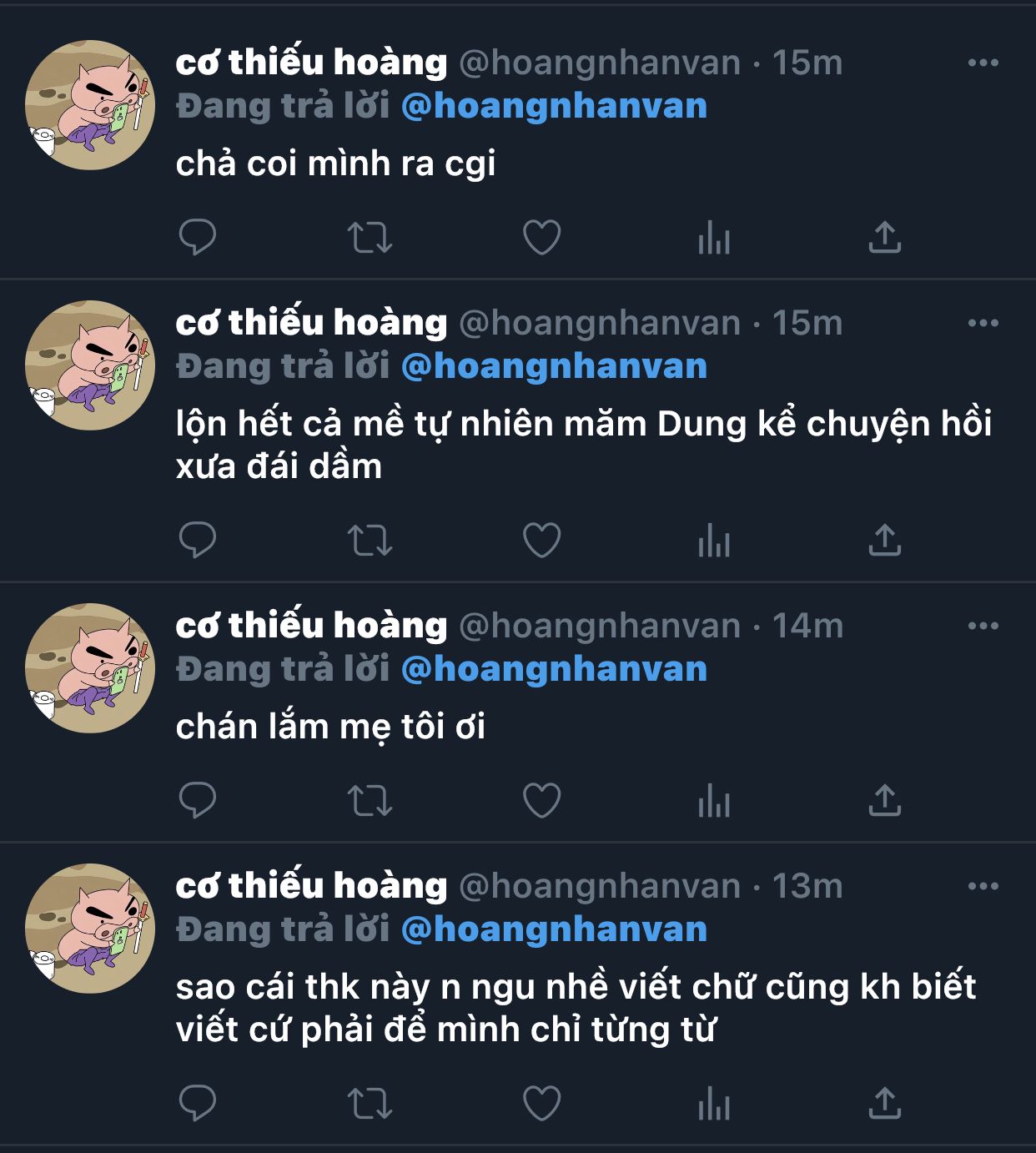Open the 15m timestamp of first tweet
The image size is (1036, 1153).
[807, 63]
